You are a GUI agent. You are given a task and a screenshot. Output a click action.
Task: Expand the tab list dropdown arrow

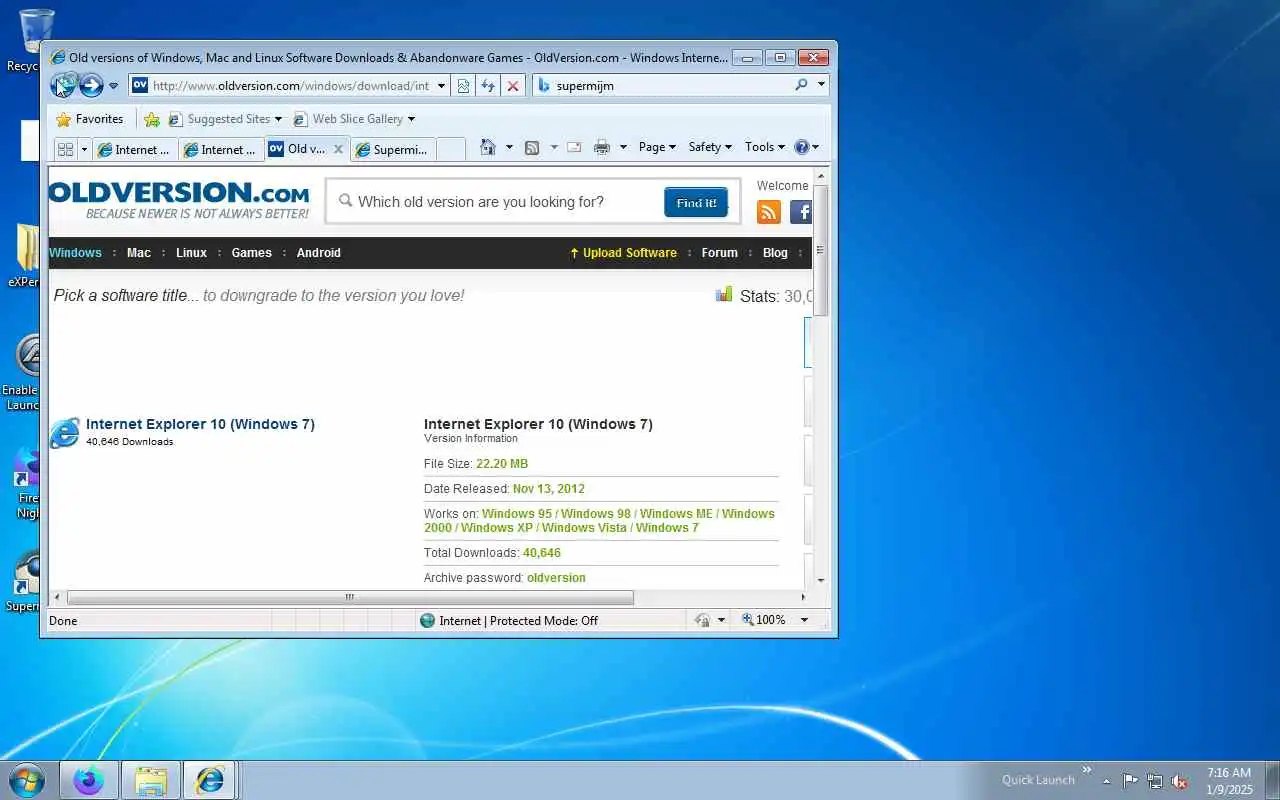coord(84,149)
